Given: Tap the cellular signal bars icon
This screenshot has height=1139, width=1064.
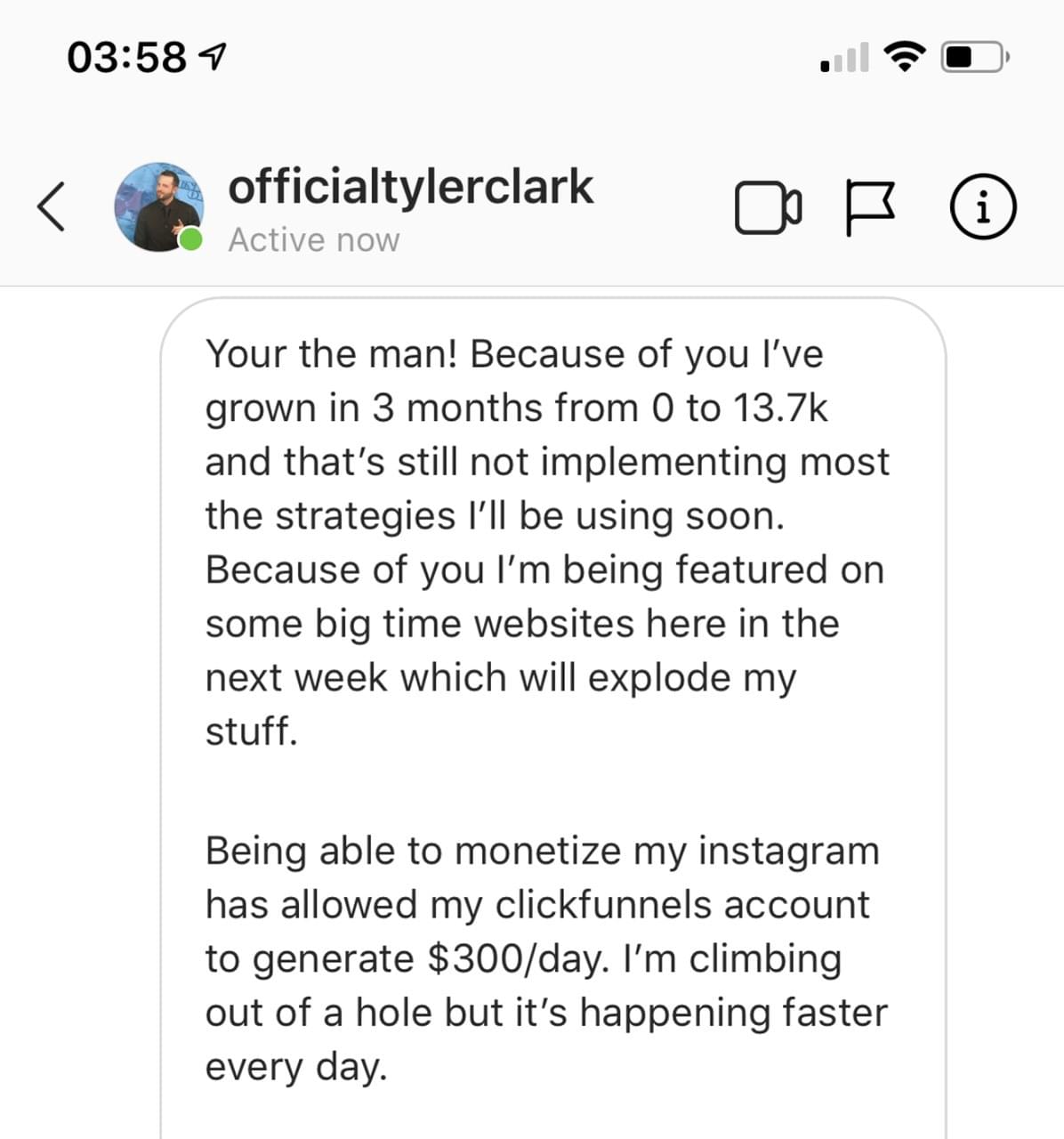Looking at the screenshot, I should click(845, 59).
